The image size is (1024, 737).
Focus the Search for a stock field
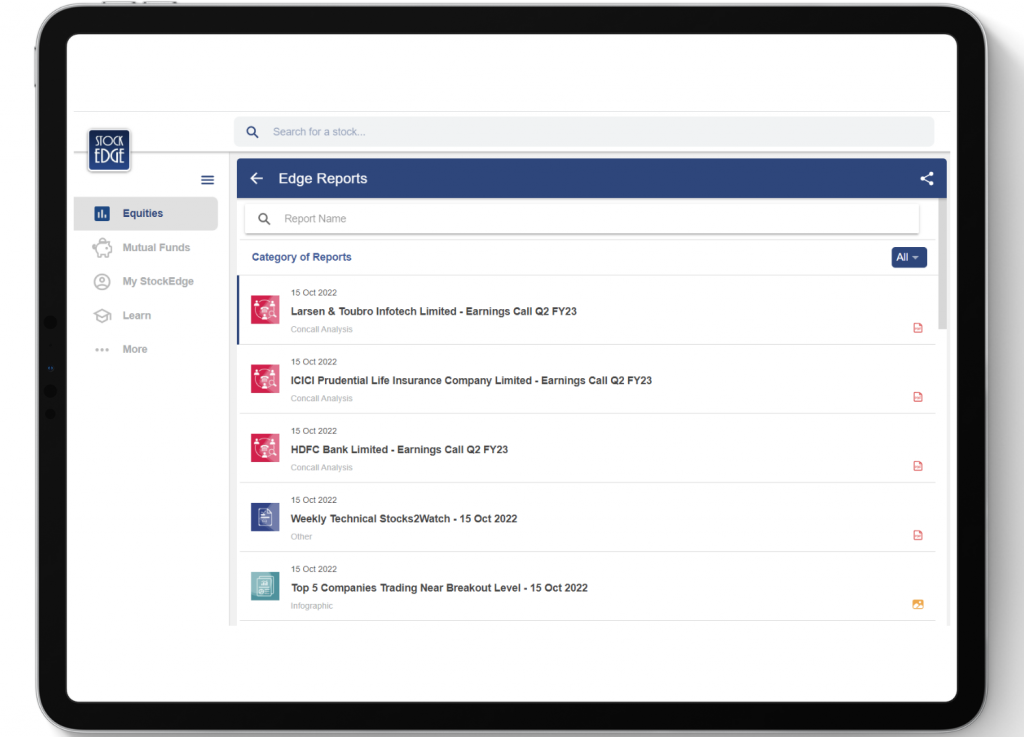click(584, 132)
